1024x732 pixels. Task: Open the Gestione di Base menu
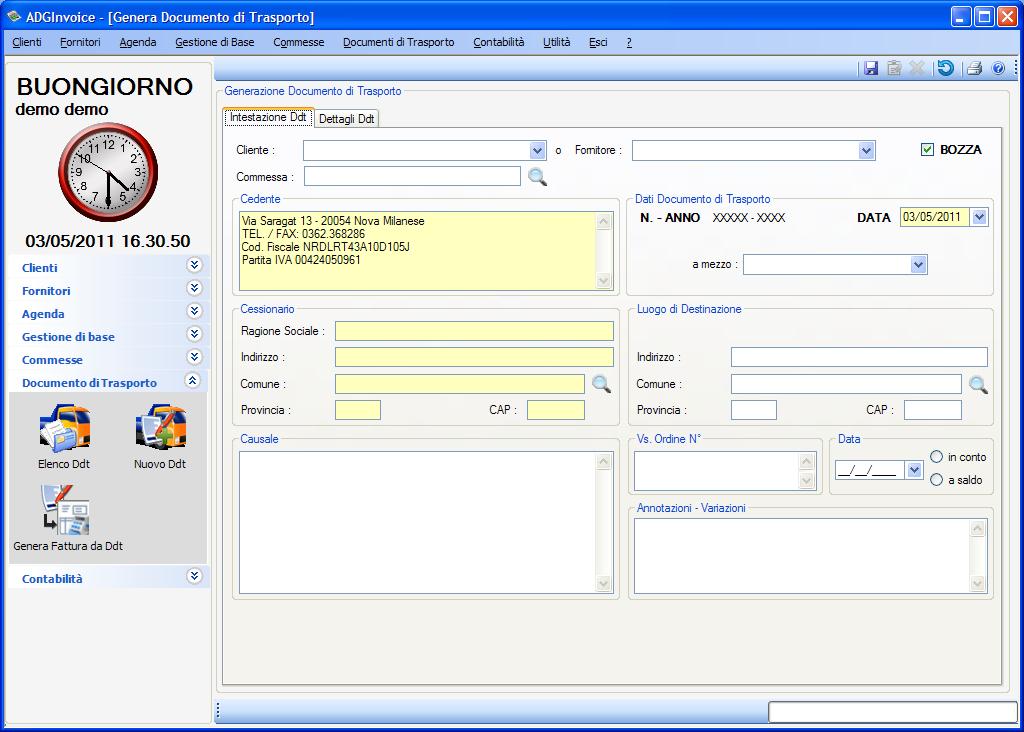(214, 42)
